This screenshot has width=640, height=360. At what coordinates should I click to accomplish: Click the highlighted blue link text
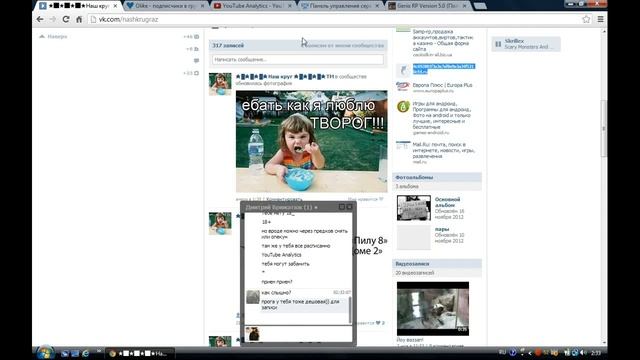click(444, 69)
